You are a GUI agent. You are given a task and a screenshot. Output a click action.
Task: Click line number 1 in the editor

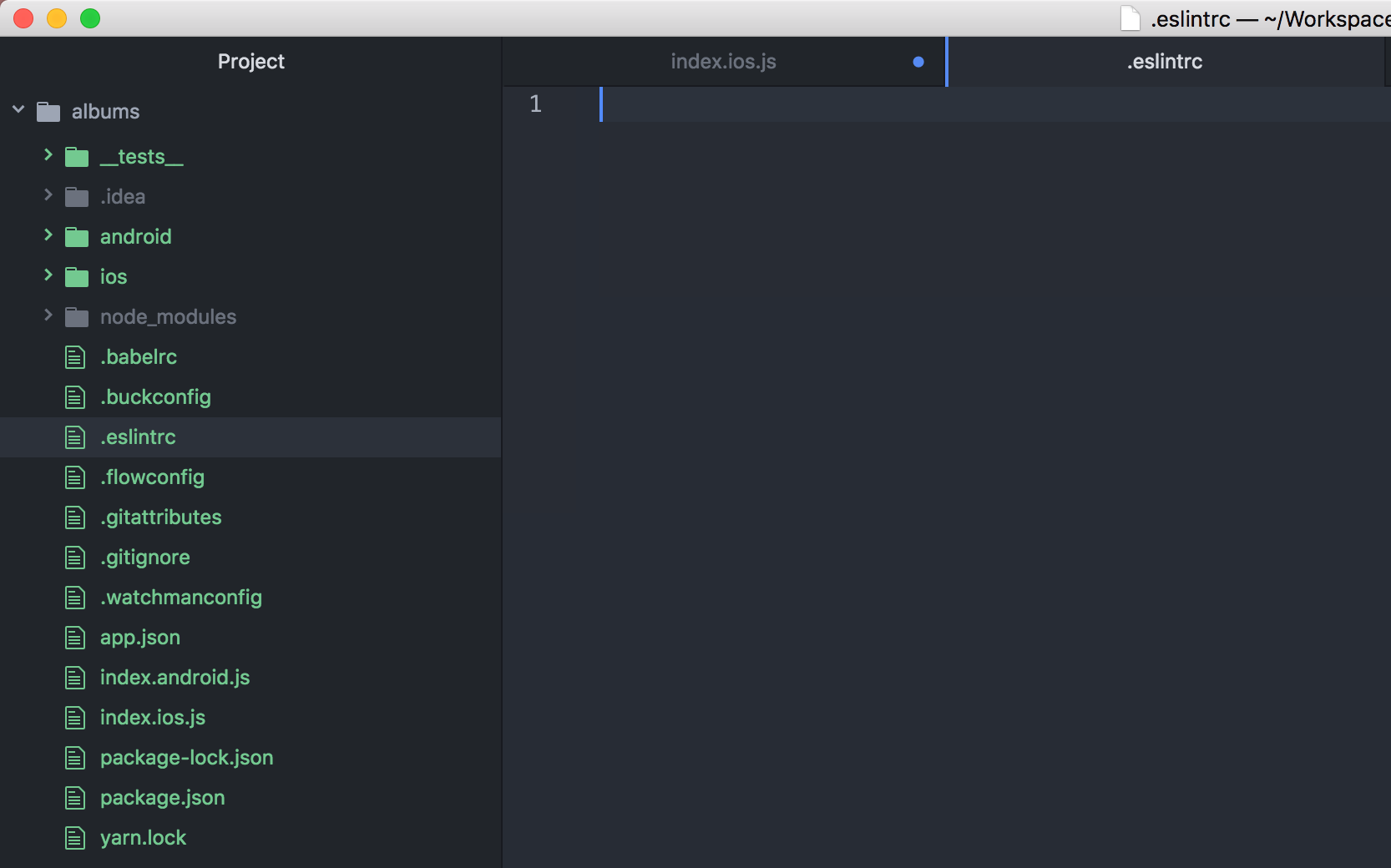[x=535, y=104]
